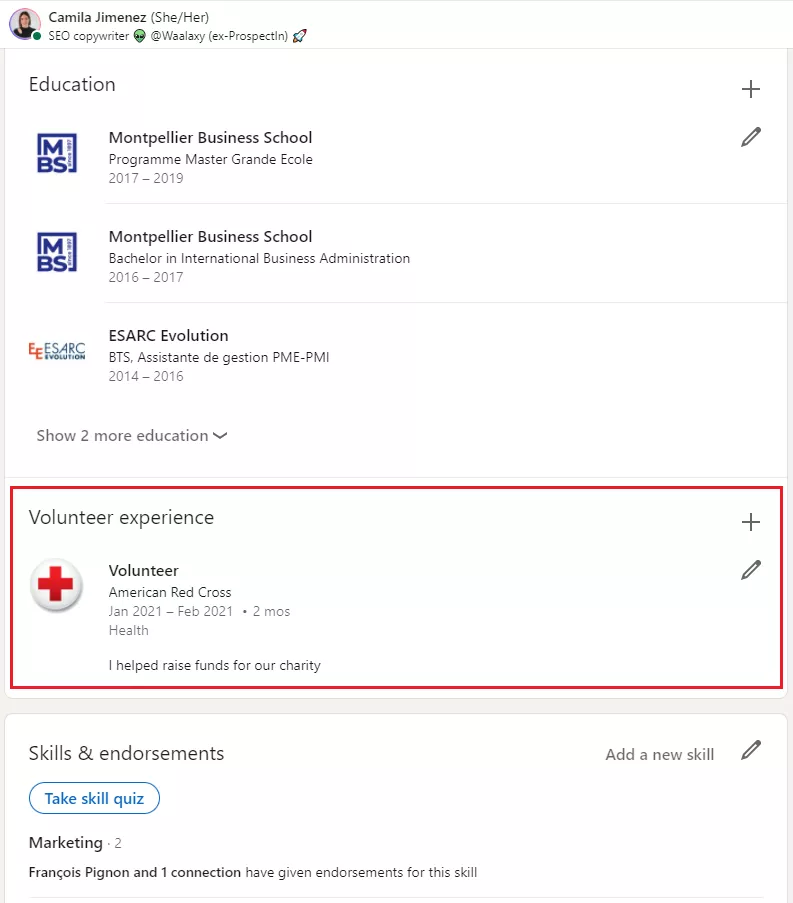Click the Bachelor in International Business Administration entry

[x=259, y=258]
